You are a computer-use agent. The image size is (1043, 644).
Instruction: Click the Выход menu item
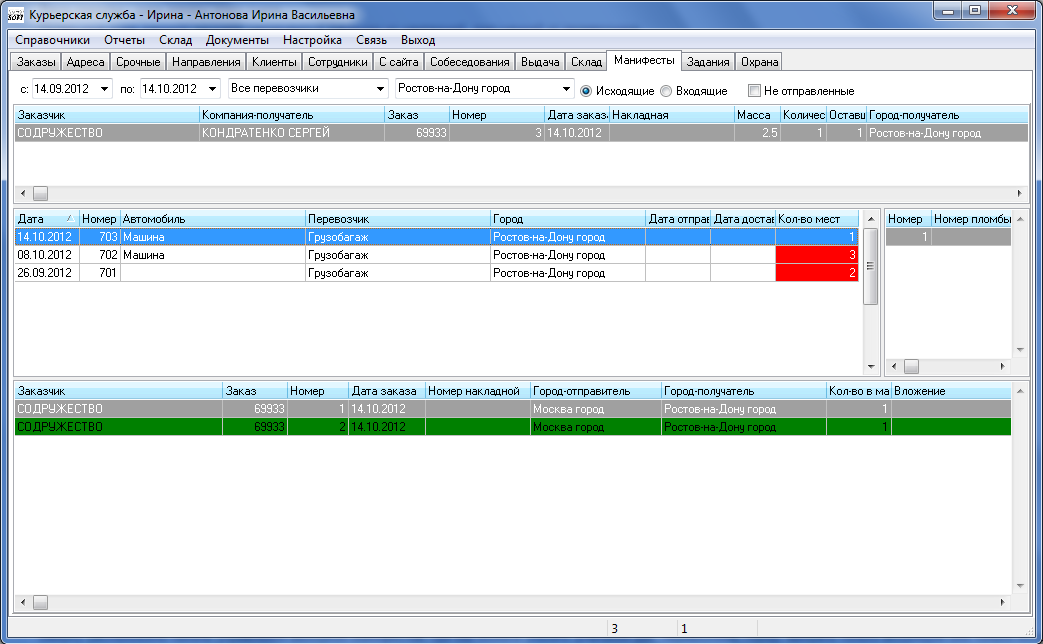[418, 40]
